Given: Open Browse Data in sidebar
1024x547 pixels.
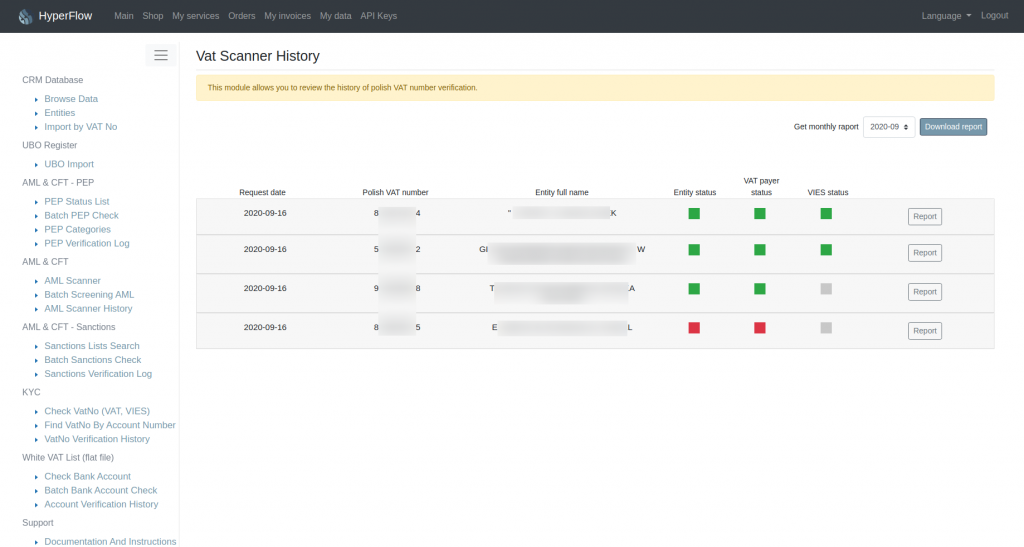Looking at the screenshot, I should pyautogui.click(x=71, y=99).
